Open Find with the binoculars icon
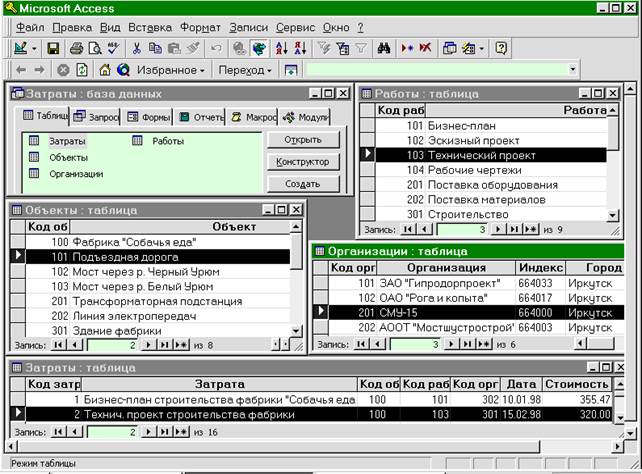The image size is (642, 474). 384,48
